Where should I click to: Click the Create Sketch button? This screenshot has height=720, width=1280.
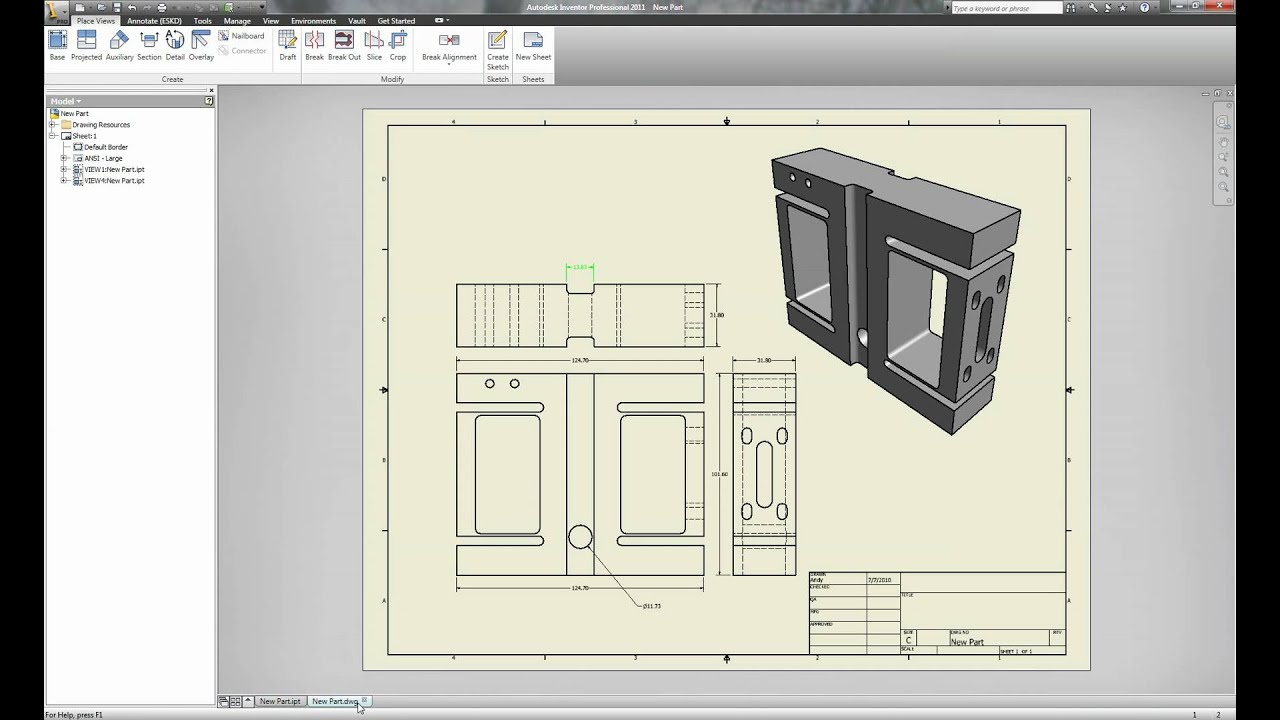point(497,48)
